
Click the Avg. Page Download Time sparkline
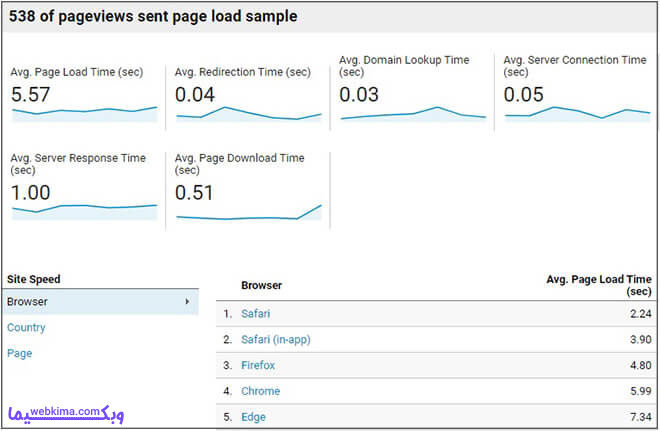click(x=249, y=212)
